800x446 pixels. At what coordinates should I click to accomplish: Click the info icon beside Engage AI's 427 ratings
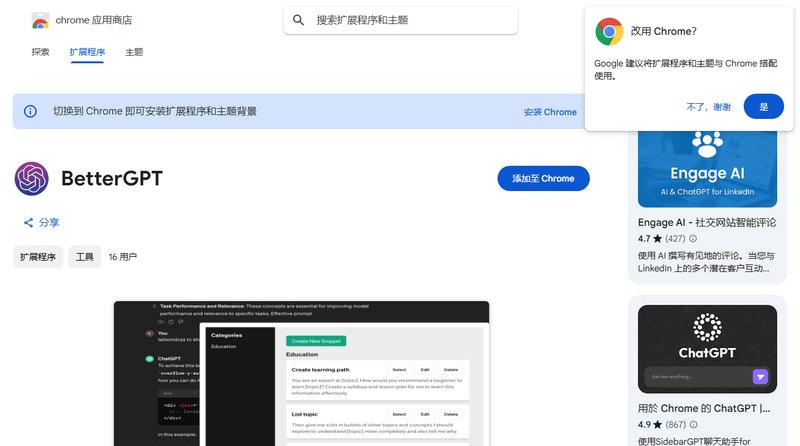693,239
